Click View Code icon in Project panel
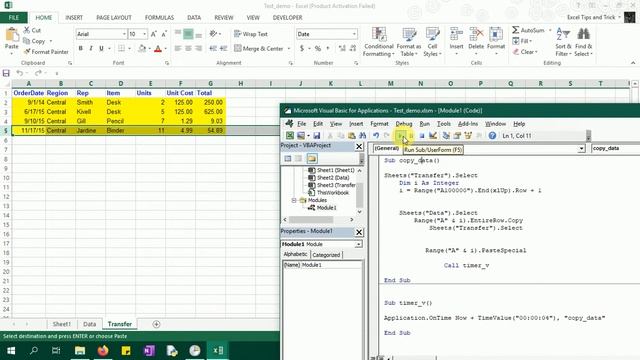The width and height of the screenshot is (640, 360). tap(288, 158)
